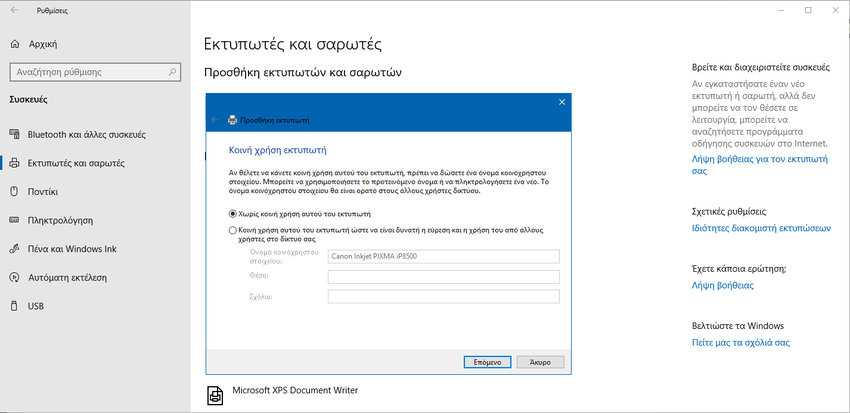The width and height of the screenshot is (850, 413).
Task: Click the Άκυρο button
Action: pos(540,362)
